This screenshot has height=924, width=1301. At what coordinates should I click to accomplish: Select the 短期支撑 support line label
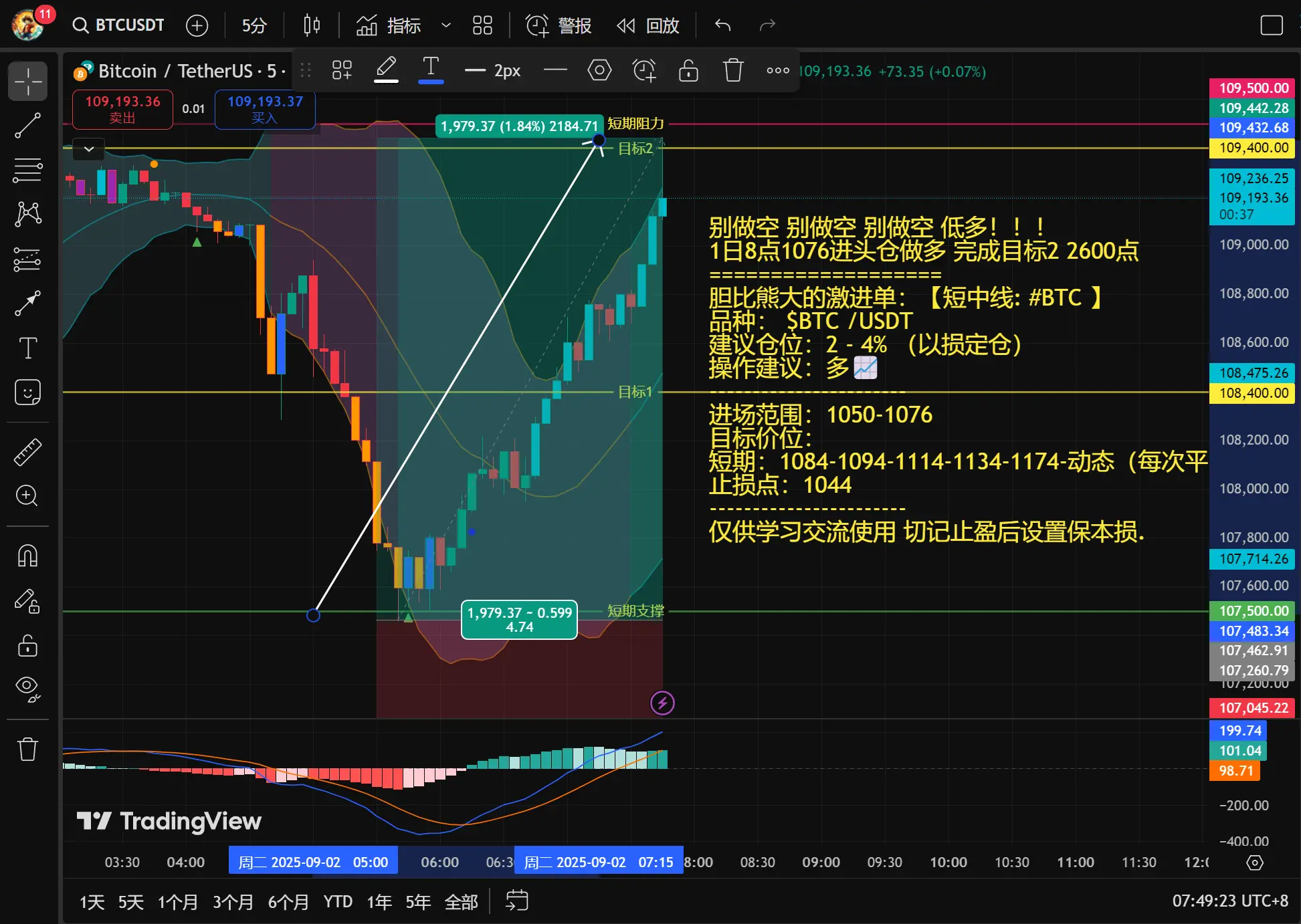[635, 610]
